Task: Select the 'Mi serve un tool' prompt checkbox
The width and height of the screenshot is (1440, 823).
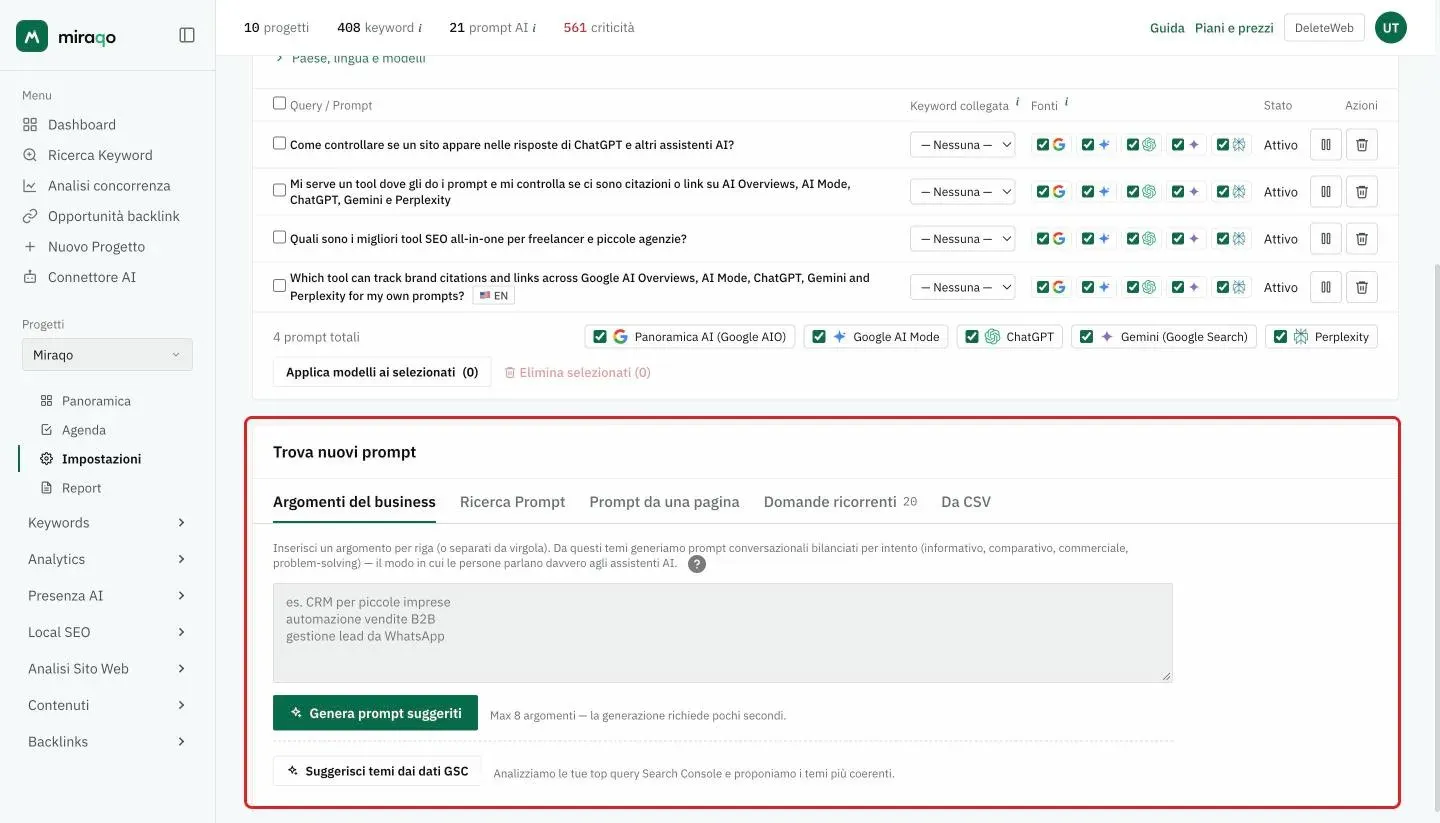Action: pos(280,190)
